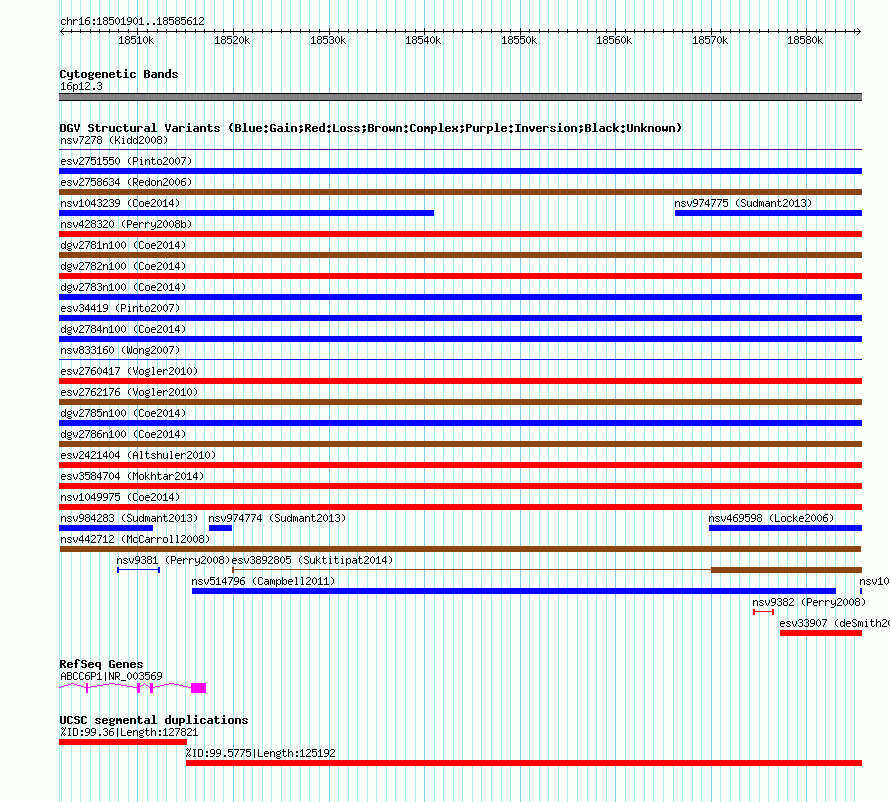The width and height of the screenshot is (890, 802).
Task: Select the esv33907 (deSmith) red bar
Action: (x=821, y=633)
